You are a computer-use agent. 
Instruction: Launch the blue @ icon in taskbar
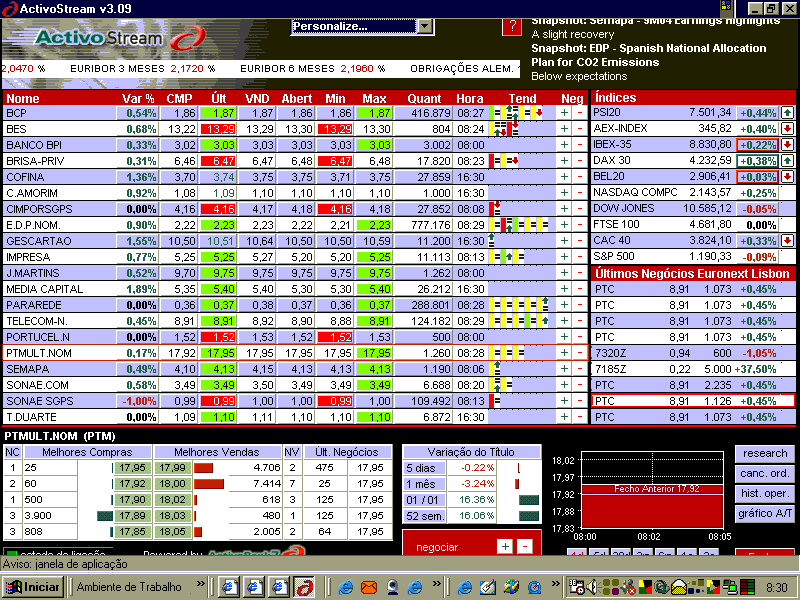535,588
